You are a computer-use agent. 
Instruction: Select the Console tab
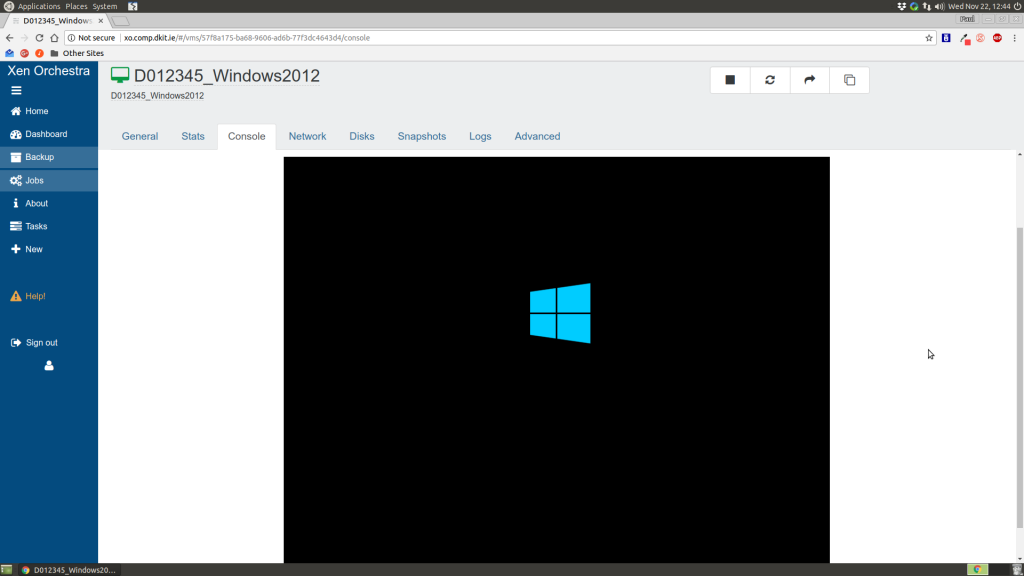[246, 136]
